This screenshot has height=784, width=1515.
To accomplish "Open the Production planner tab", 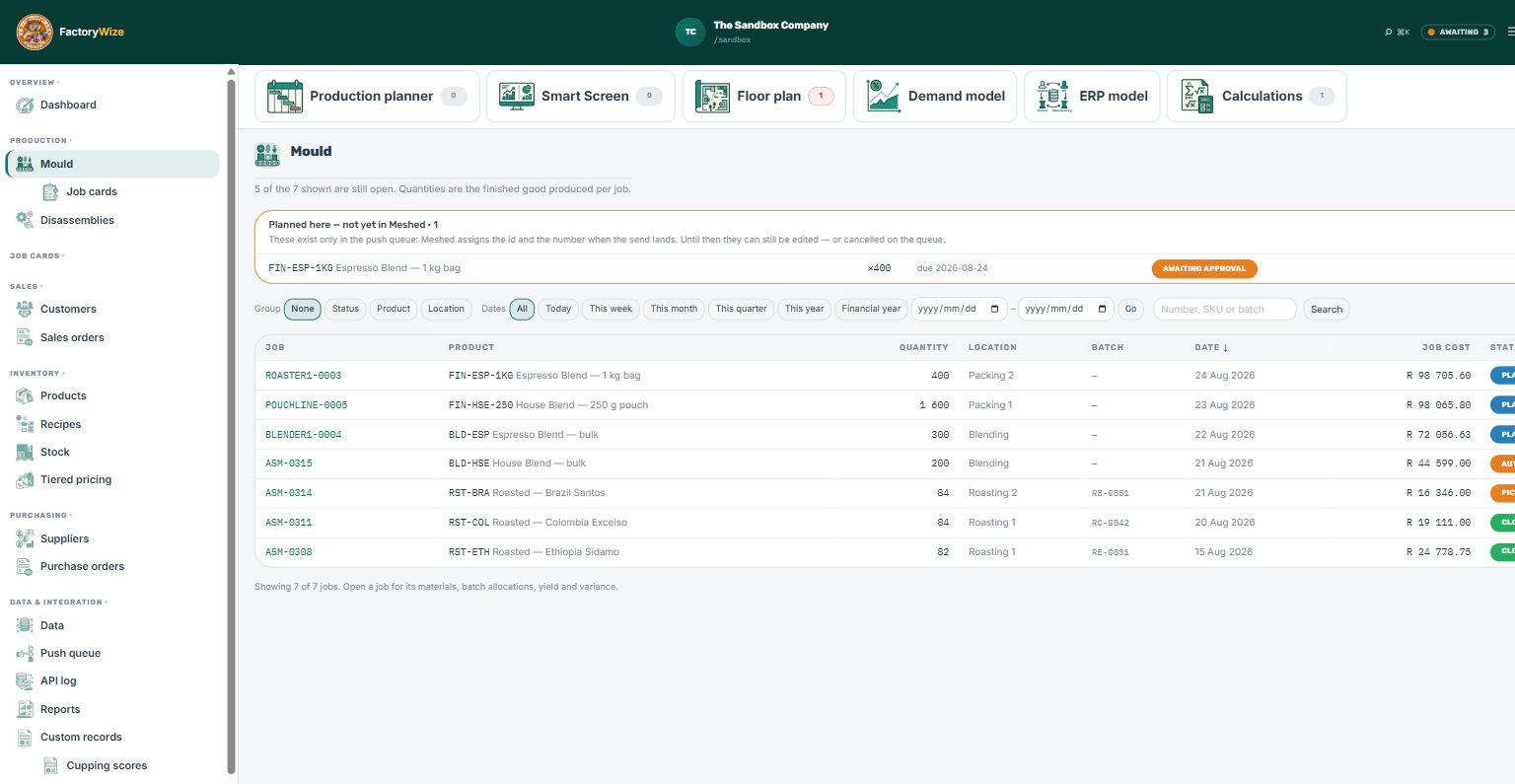I will tap(367, 96).
